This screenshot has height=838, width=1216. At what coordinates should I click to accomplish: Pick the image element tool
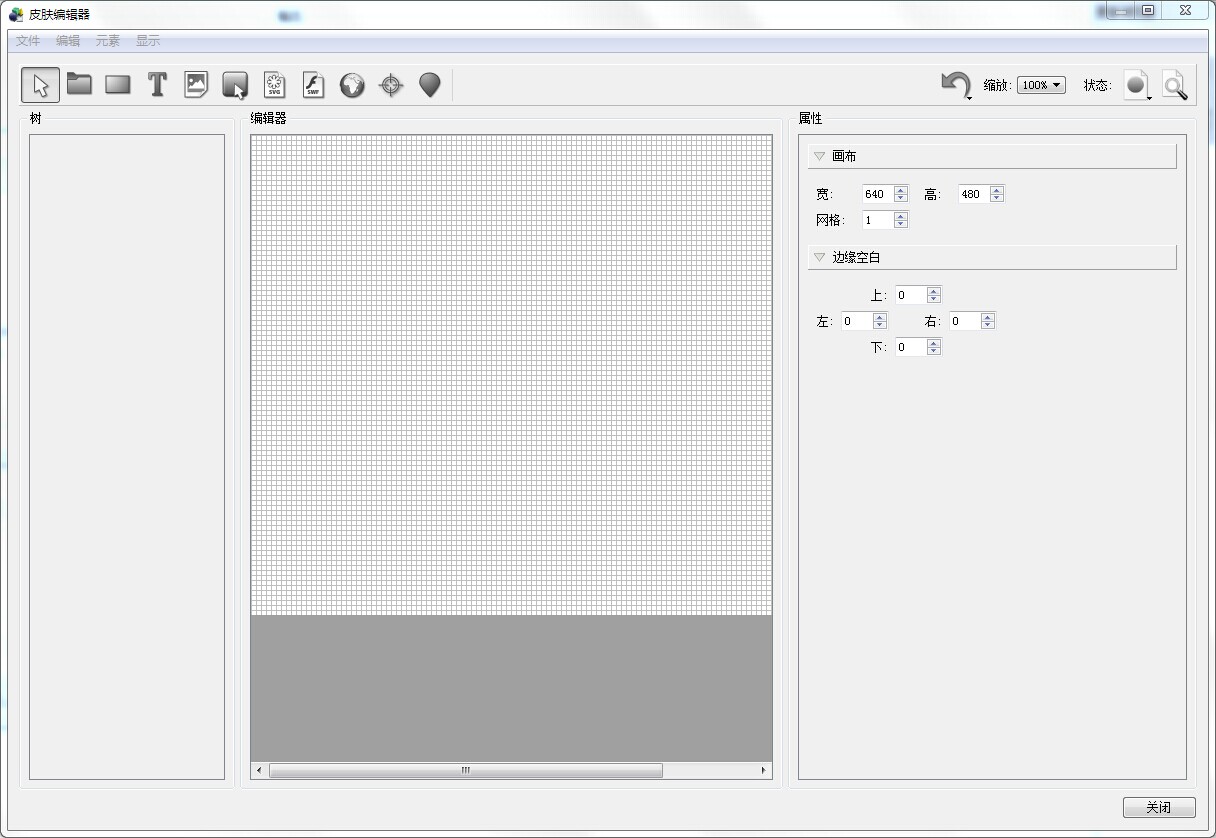click(x=196, y=85)
